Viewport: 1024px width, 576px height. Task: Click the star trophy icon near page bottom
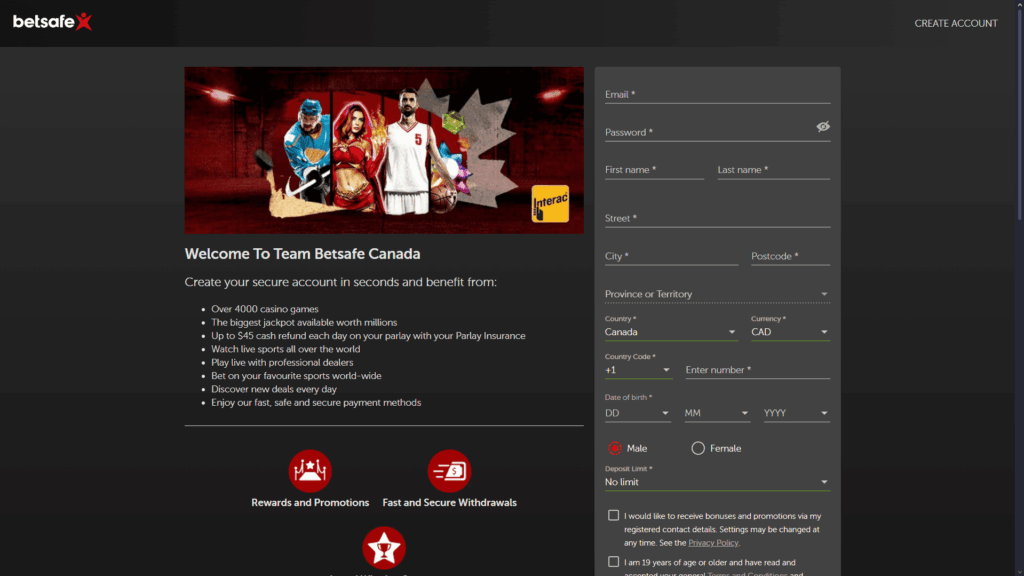384,547
